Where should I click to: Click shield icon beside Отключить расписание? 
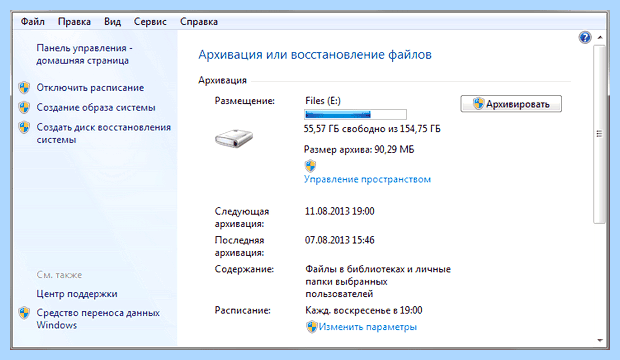point(24,87)
